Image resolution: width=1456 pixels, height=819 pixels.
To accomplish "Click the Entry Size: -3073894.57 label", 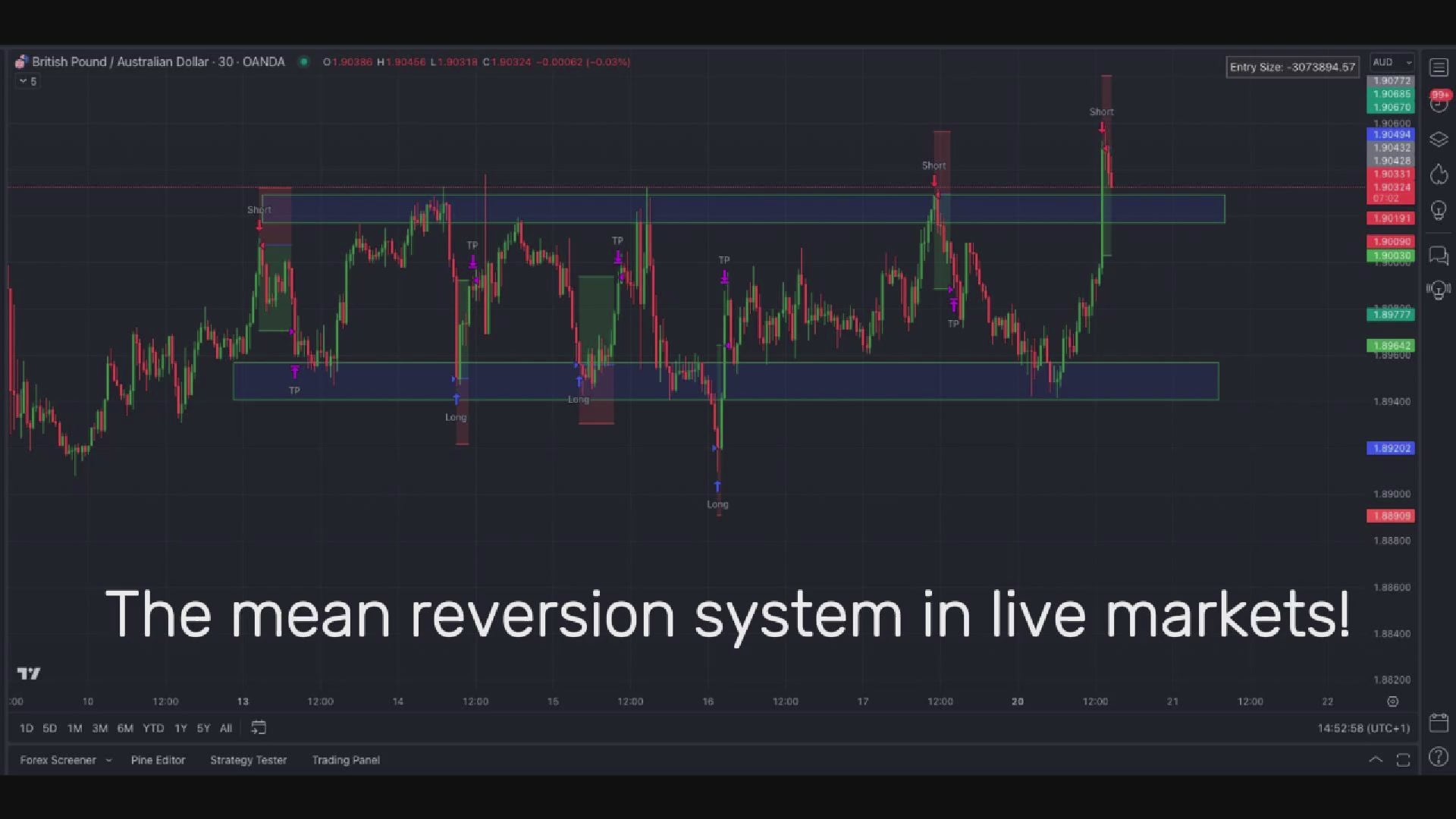I will click(1292, 67).
